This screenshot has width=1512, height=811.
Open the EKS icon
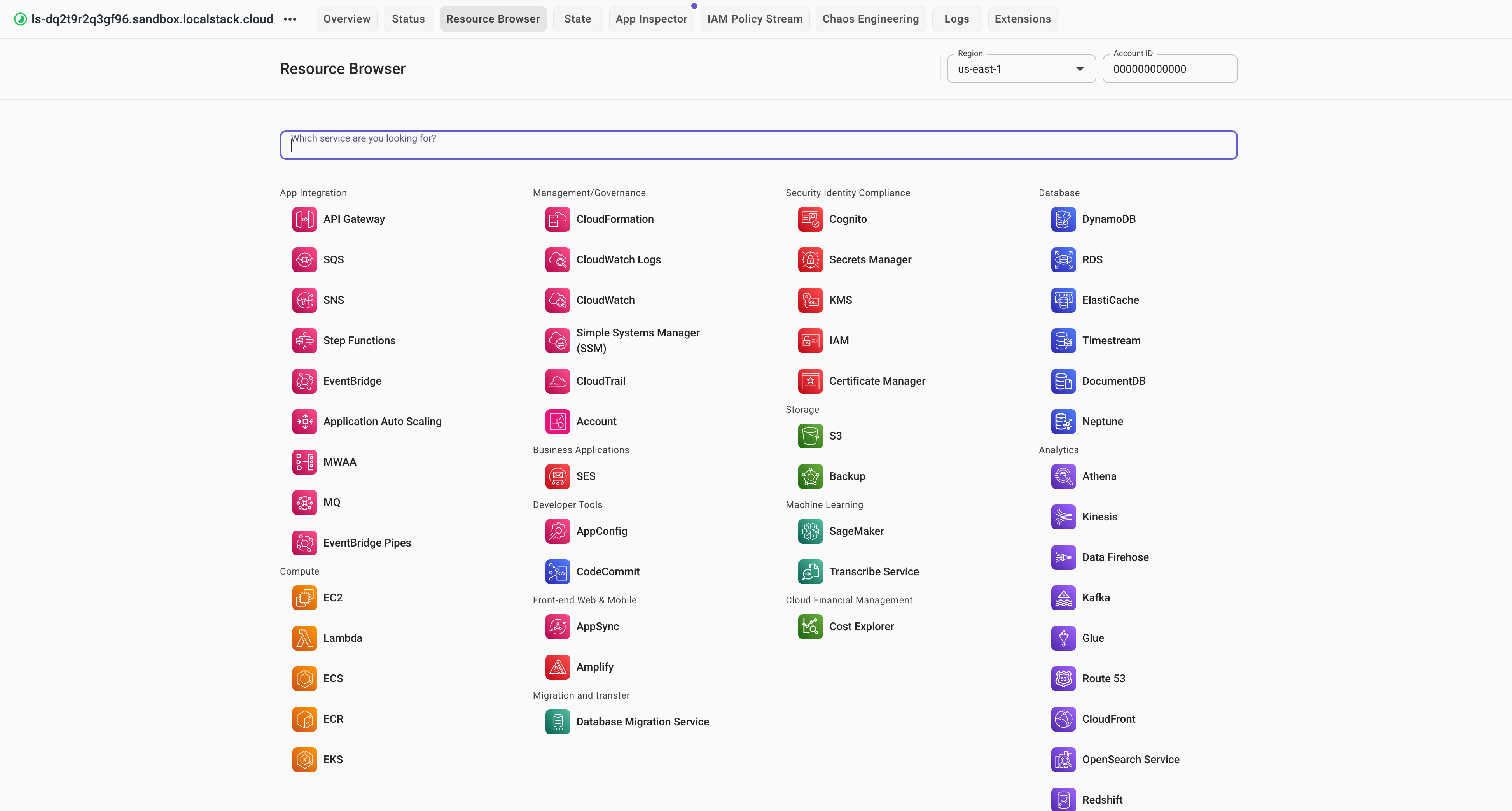point(305,760)
